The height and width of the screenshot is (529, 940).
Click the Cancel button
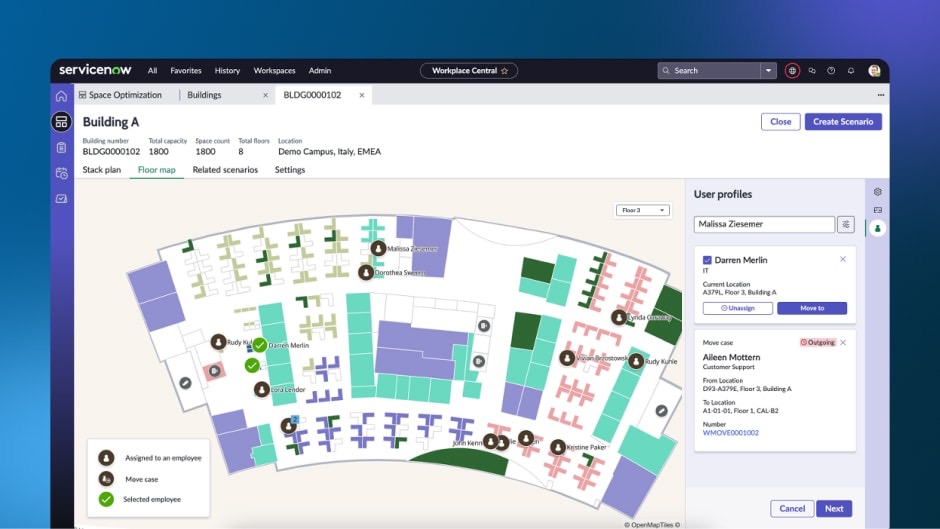click(x=792, y=509)
